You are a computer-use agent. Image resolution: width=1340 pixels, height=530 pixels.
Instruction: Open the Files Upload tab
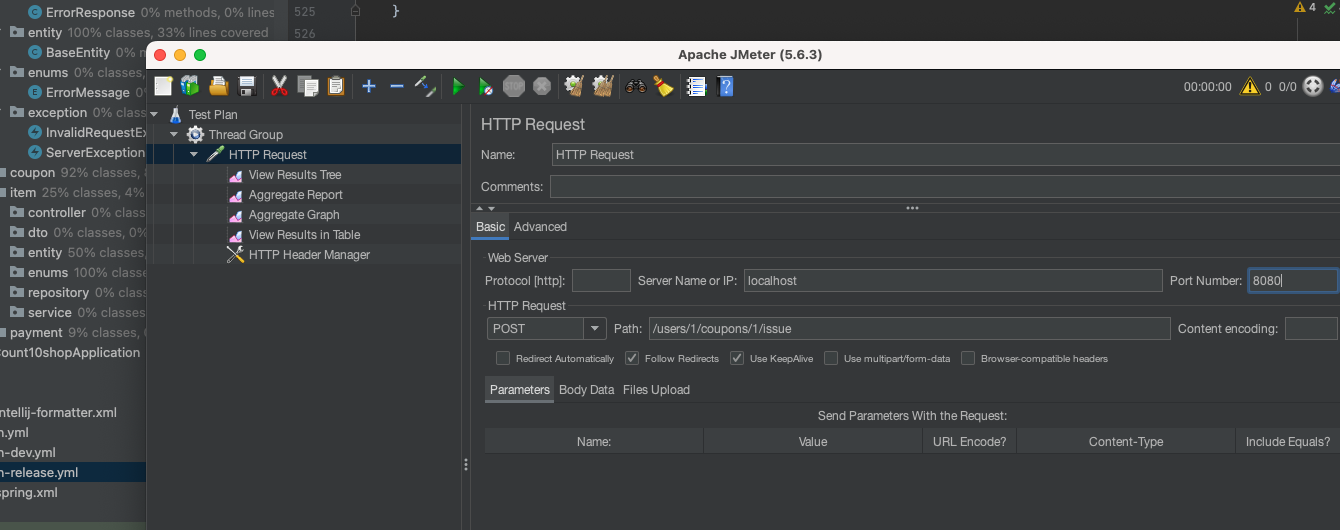point(656,390)
